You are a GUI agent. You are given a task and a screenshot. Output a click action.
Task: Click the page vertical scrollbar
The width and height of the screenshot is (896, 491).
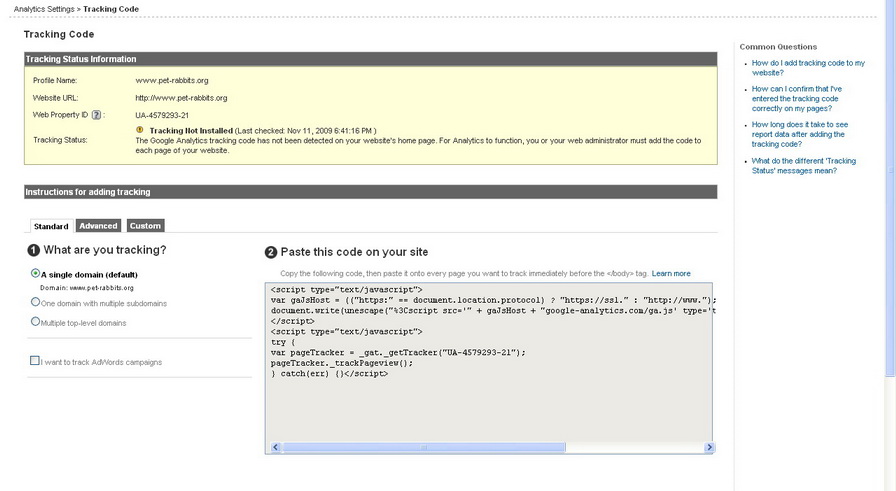pyautogui.click(x=890, y=189)
